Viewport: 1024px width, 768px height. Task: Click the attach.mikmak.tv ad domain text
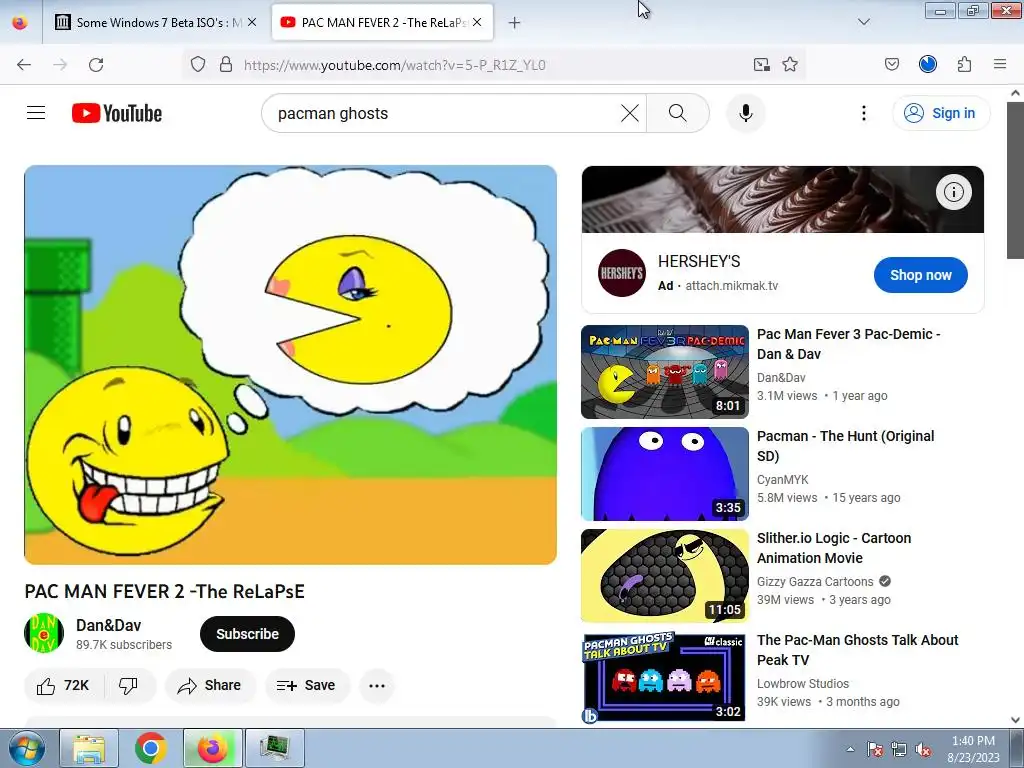pos(731,285)
